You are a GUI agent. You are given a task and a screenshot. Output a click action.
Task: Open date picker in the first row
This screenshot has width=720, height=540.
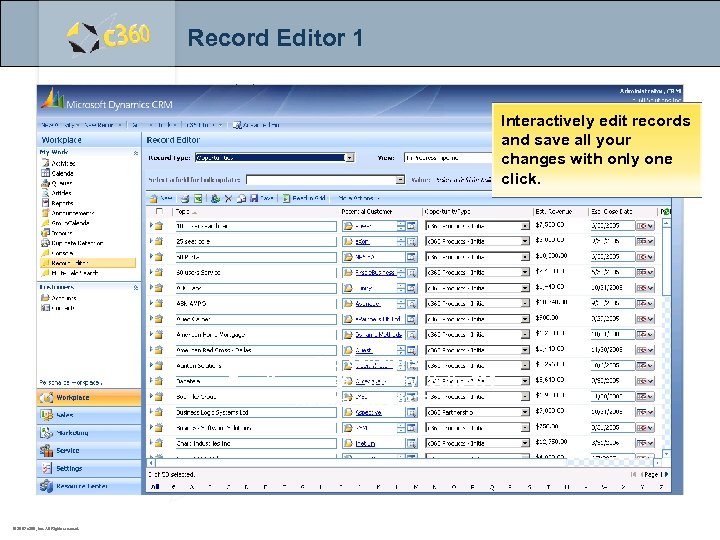tap(644, 226)
